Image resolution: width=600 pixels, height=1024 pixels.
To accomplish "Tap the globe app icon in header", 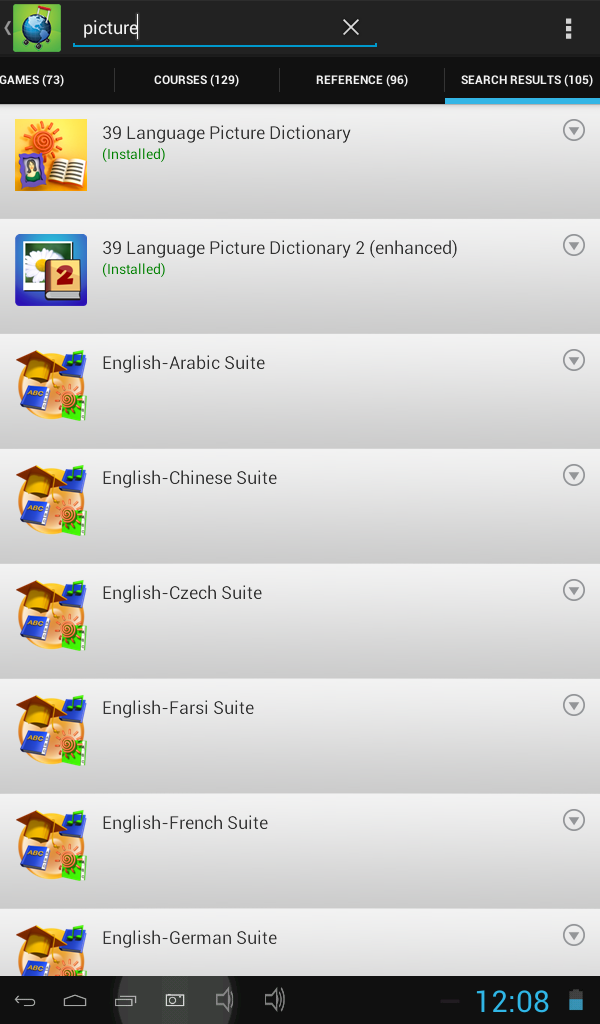I will (37, 28).
